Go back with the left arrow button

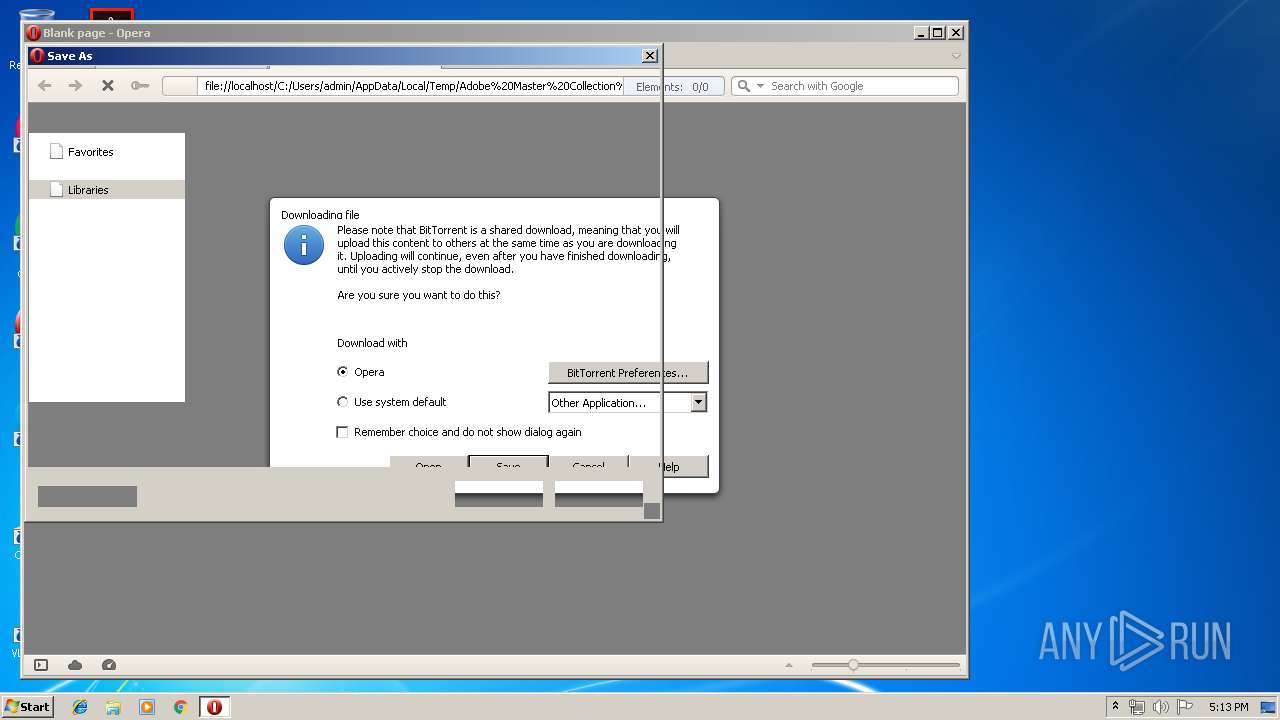[x=45, y=86]
